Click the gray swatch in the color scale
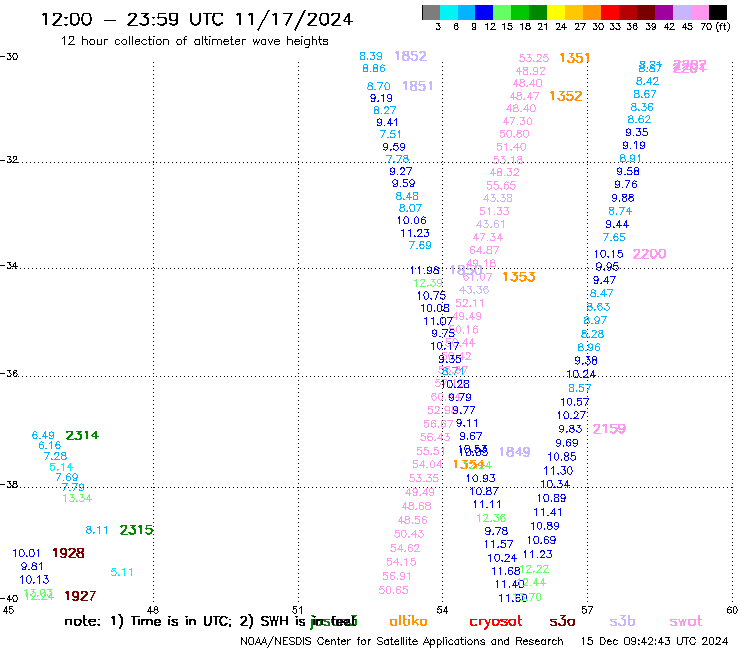Screen dimensions: 740x650 click(431, 12)
